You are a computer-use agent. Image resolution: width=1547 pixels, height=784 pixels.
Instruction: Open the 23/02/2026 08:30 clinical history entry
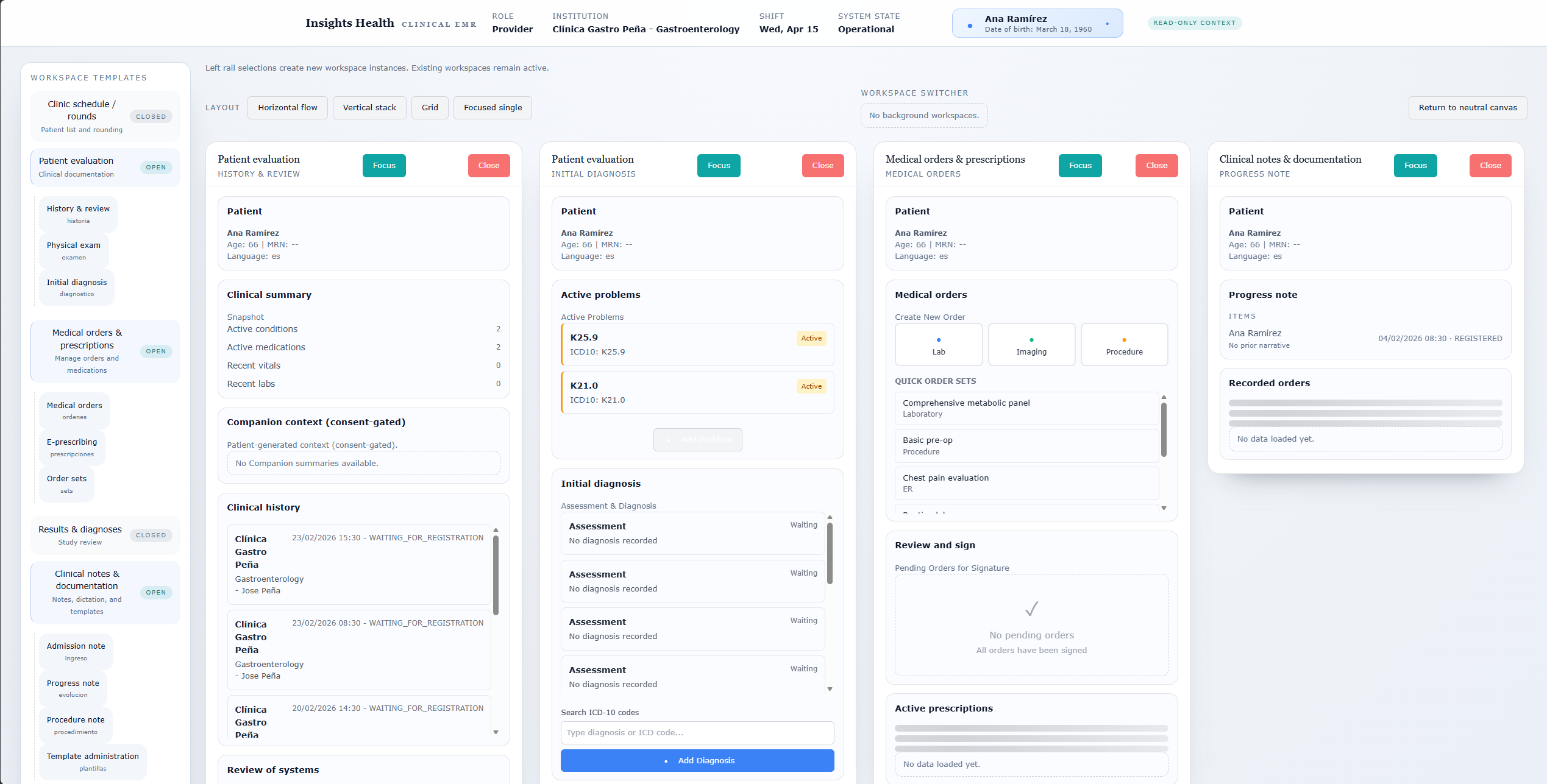click(x=359, y=650)
